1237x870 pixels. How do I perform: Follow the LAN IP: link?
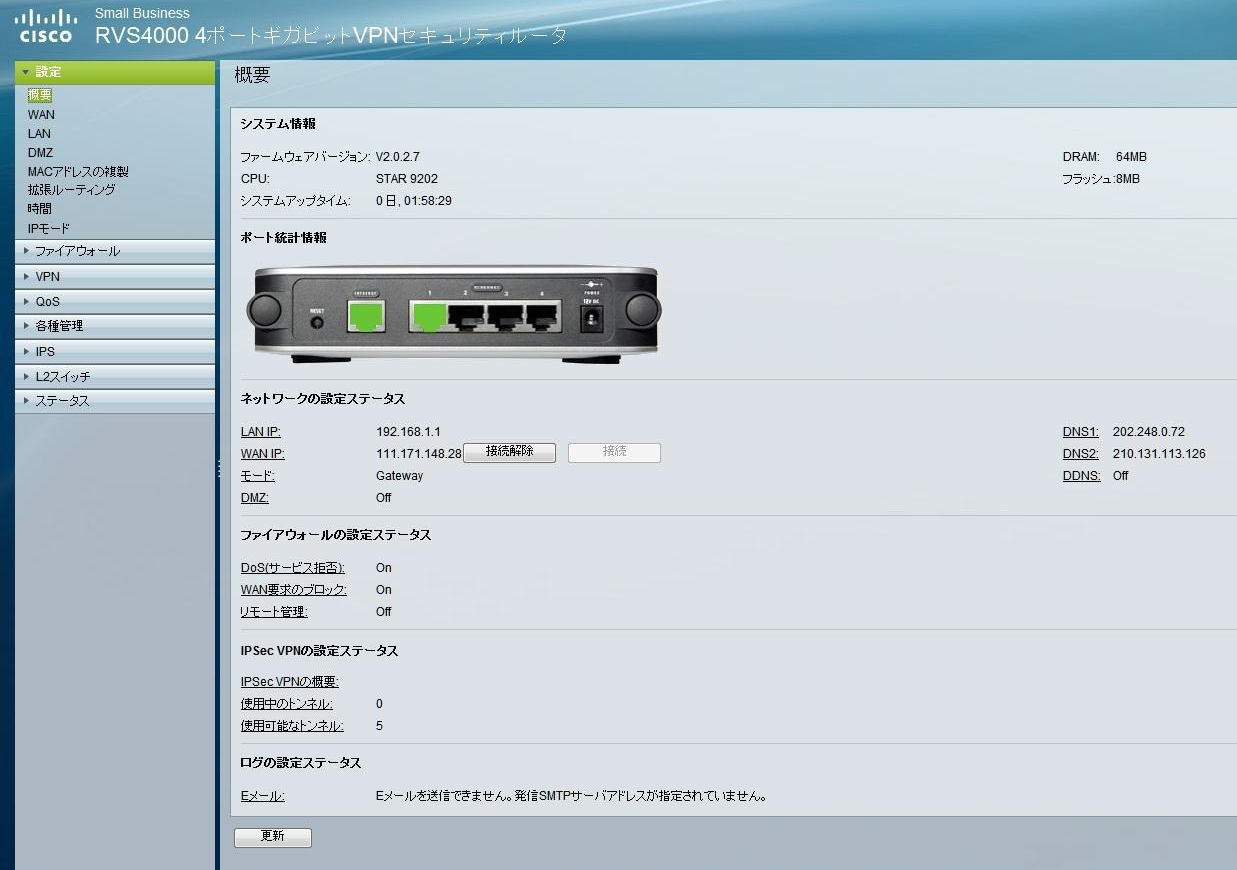[x=261, y=432]
